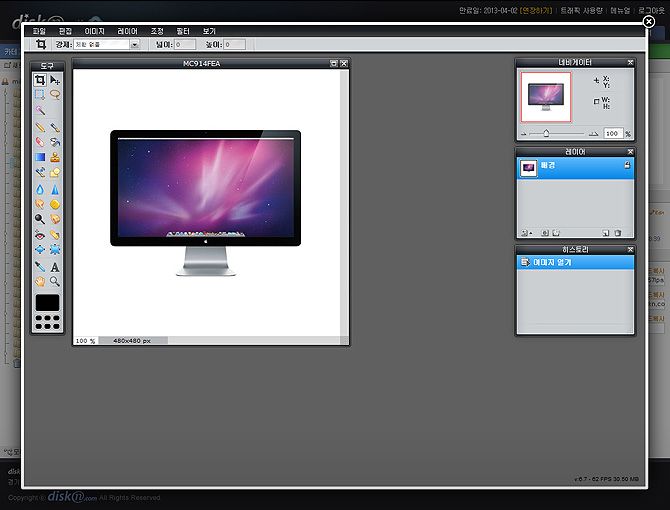Screen dimensions: 670x510
Task: Select the Pinch tool
Action: tap(55, 249)
